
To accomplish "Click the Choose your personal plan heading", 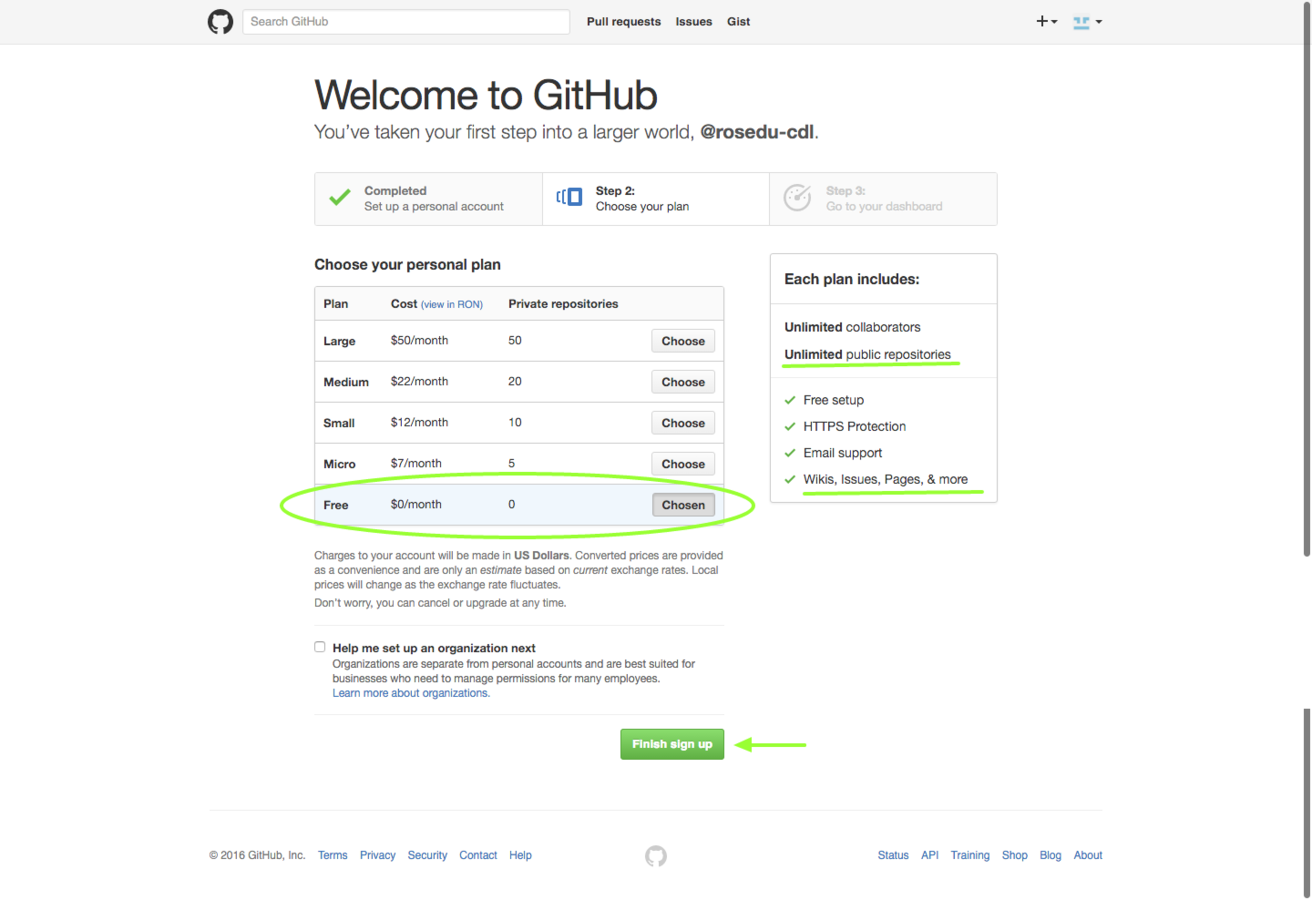I will (407, 265).
